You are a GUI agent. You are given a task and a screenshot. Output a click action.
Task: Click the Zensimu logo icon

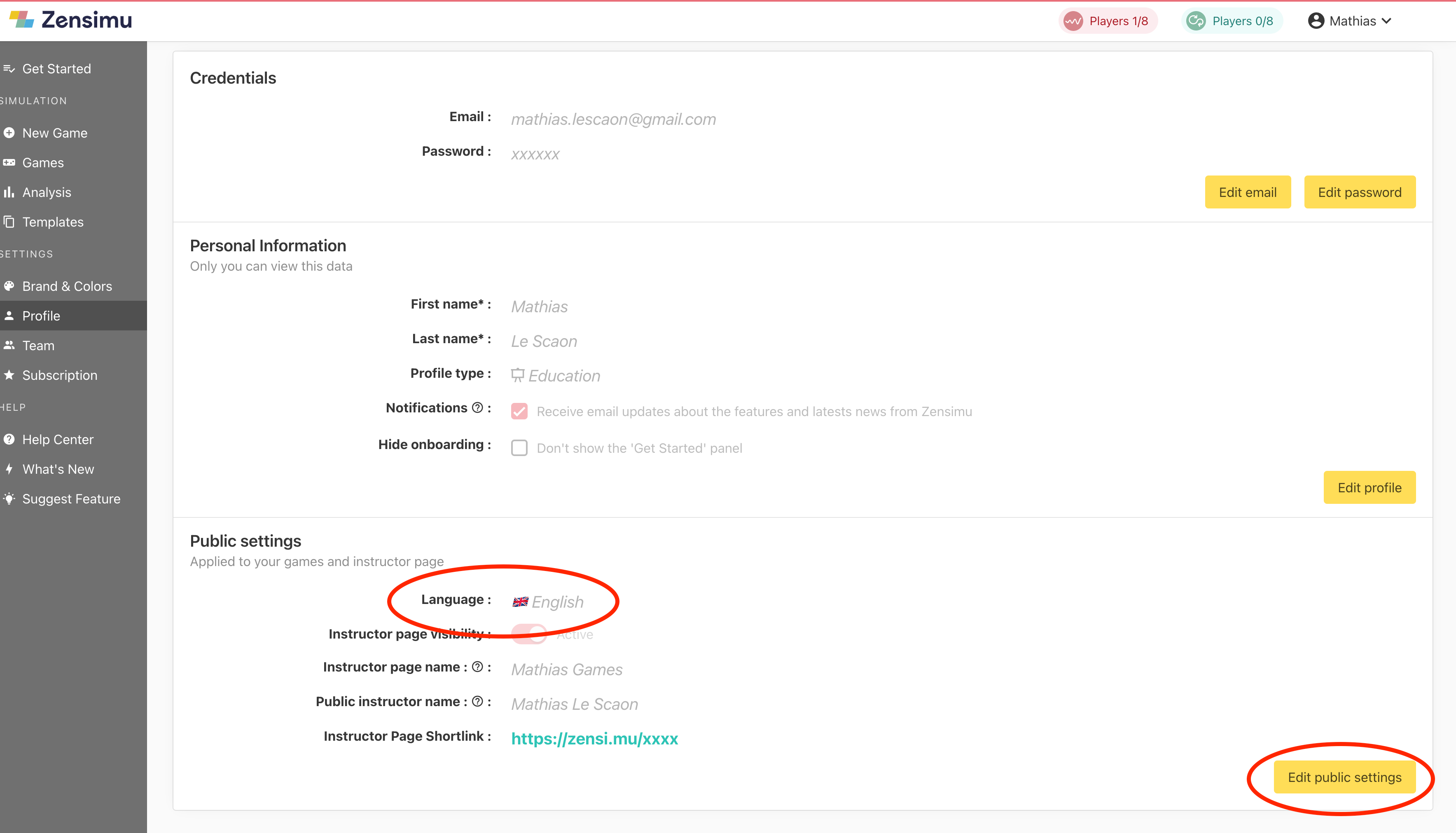[x=22, y=20]
